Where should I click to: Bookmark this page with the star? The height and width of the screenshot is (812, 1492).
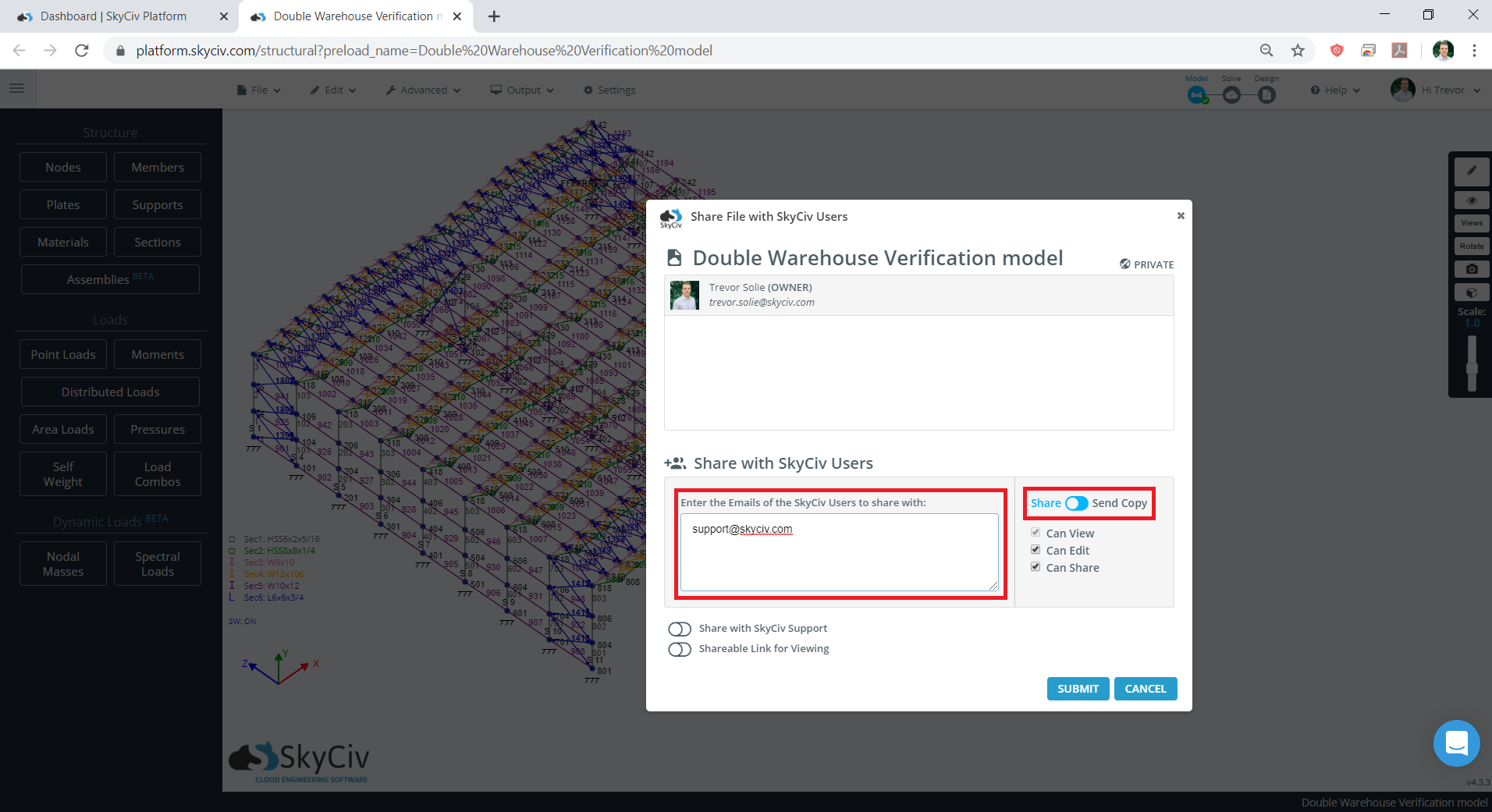(1298, 51)
